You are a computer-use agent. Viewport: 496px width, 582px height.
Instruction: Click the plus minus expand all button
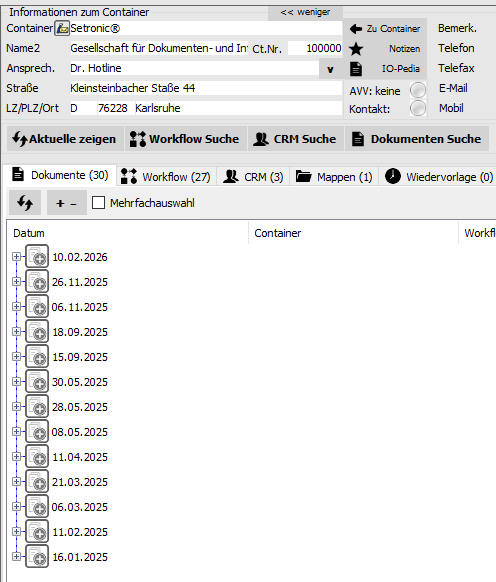point(67,203)
